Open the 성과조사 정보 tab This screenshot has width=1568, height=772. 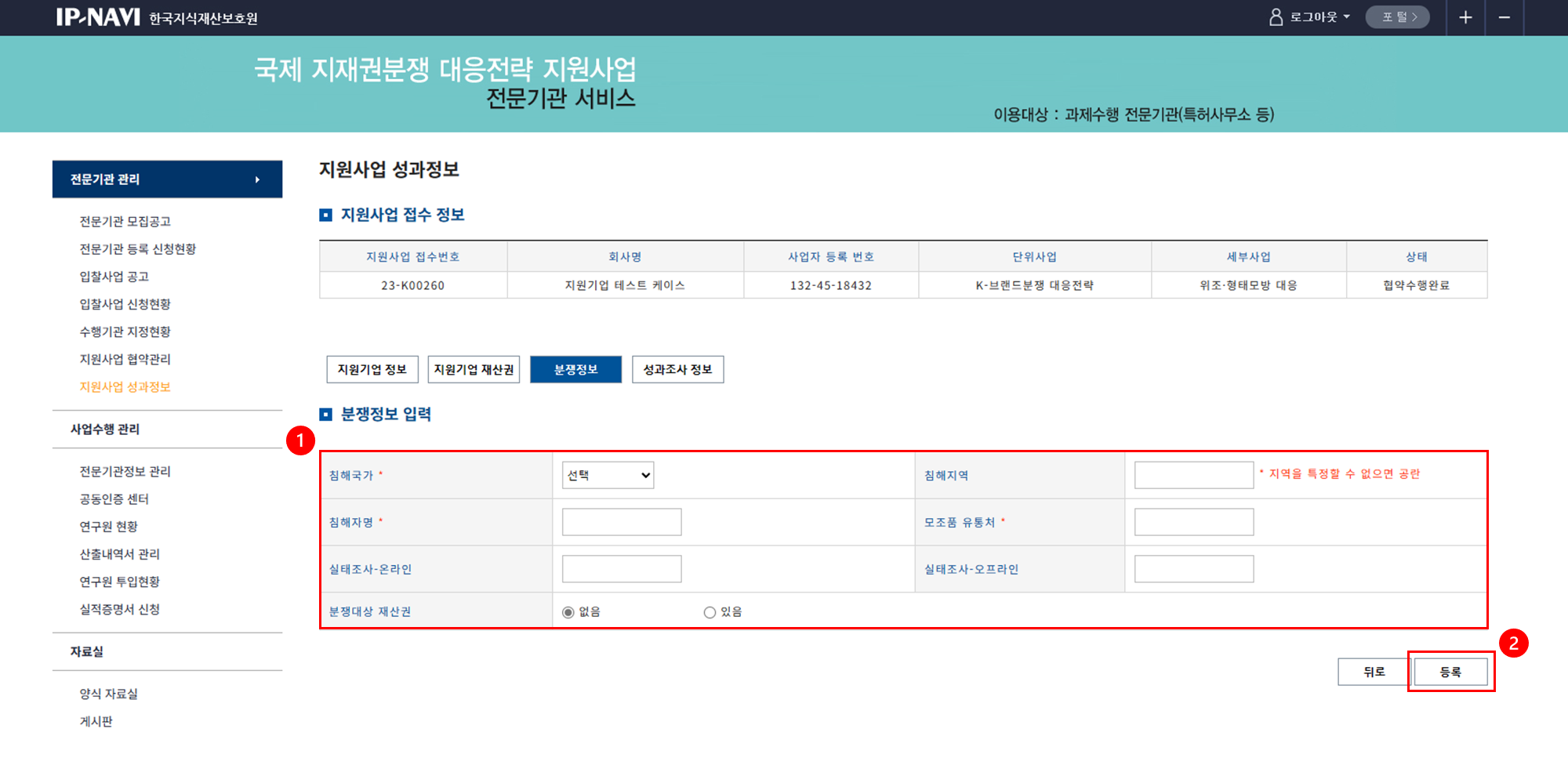(677, 369)
